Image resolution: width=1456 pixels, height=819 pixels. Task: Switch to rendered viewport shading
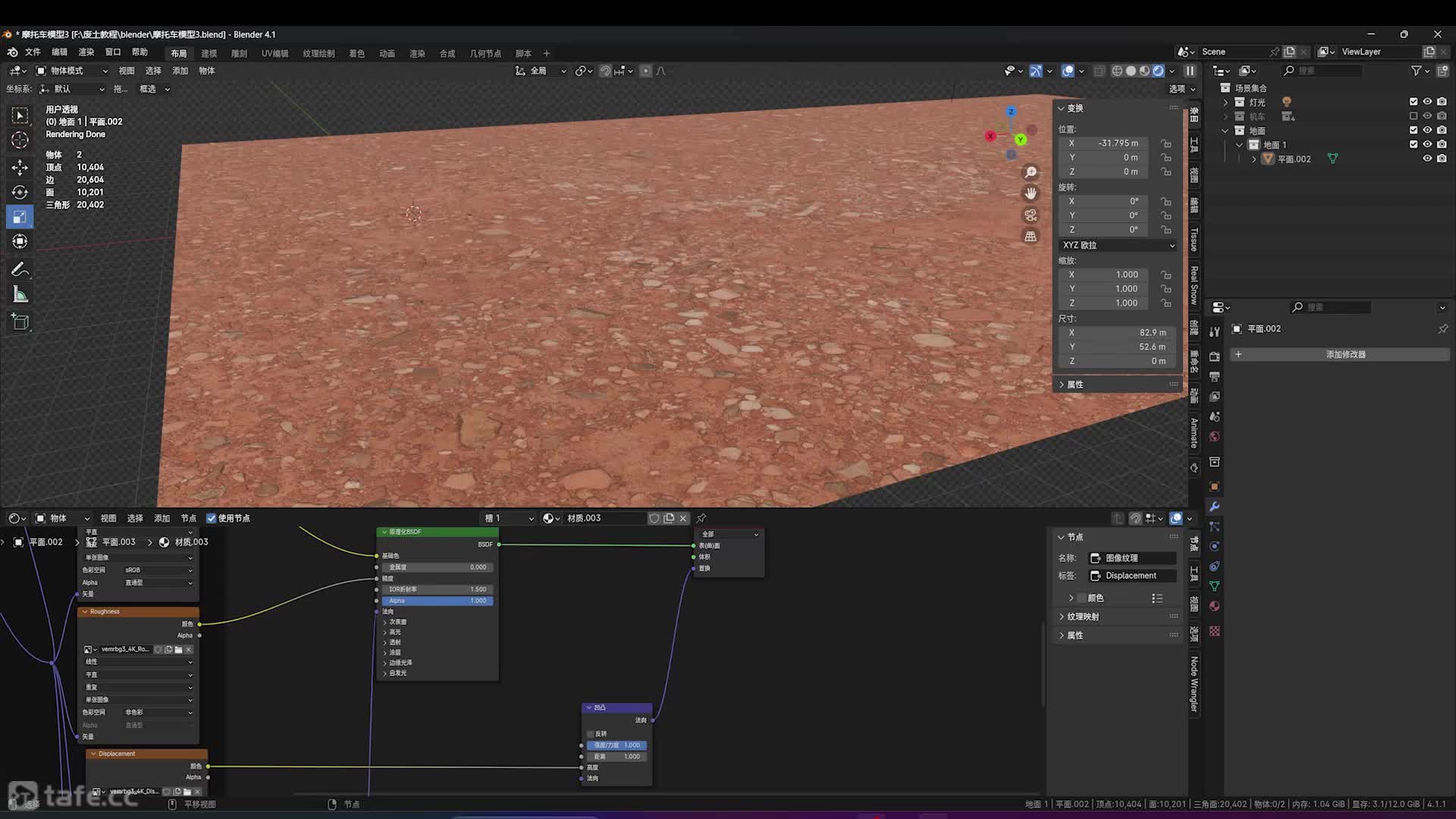click(x=1158, y=71)
